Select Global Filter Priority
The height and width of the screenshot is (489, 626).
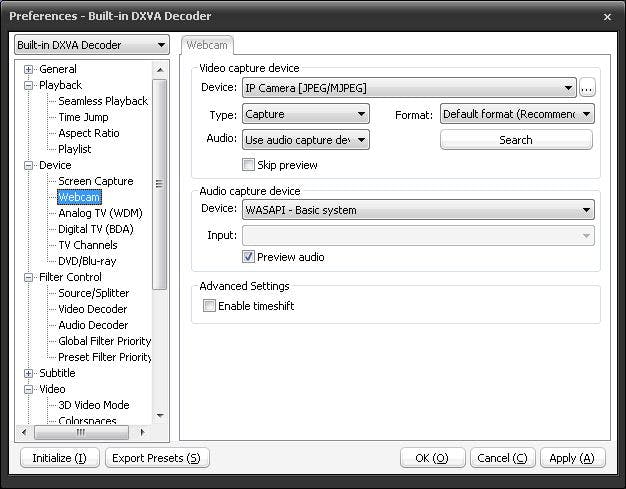pos(105,341)
